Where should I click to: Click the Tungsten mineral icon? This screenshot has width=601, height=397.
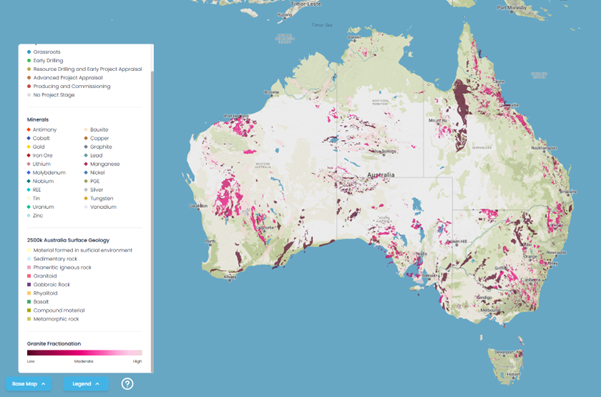click(86, 198)
